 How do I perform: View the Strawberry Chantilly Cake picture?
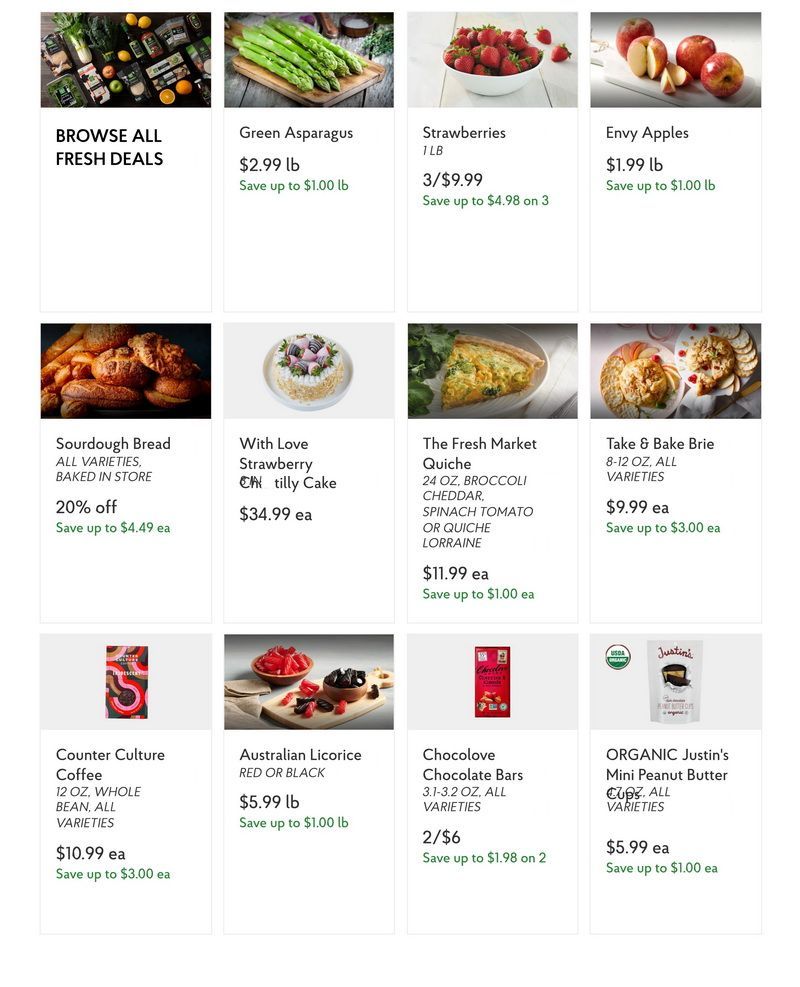pyautogui.click(x=308, y=371)
